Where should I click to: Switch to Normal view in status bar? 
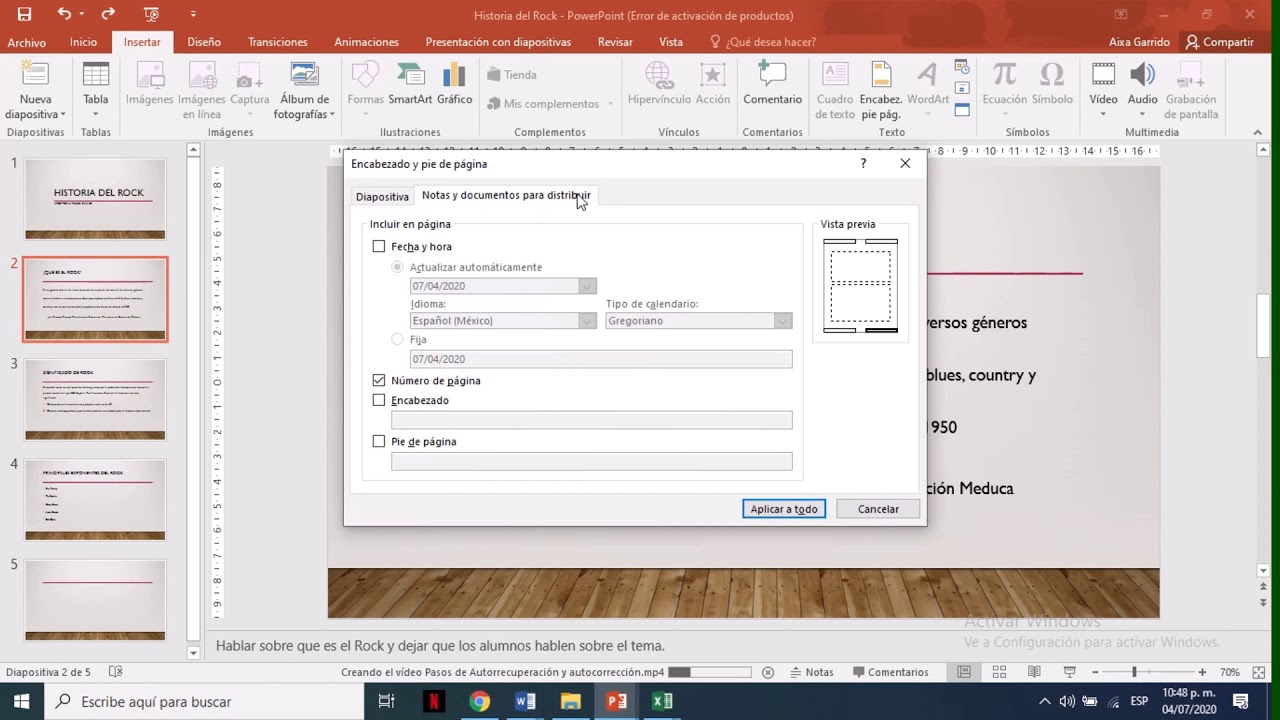click(x=964, y=672)
